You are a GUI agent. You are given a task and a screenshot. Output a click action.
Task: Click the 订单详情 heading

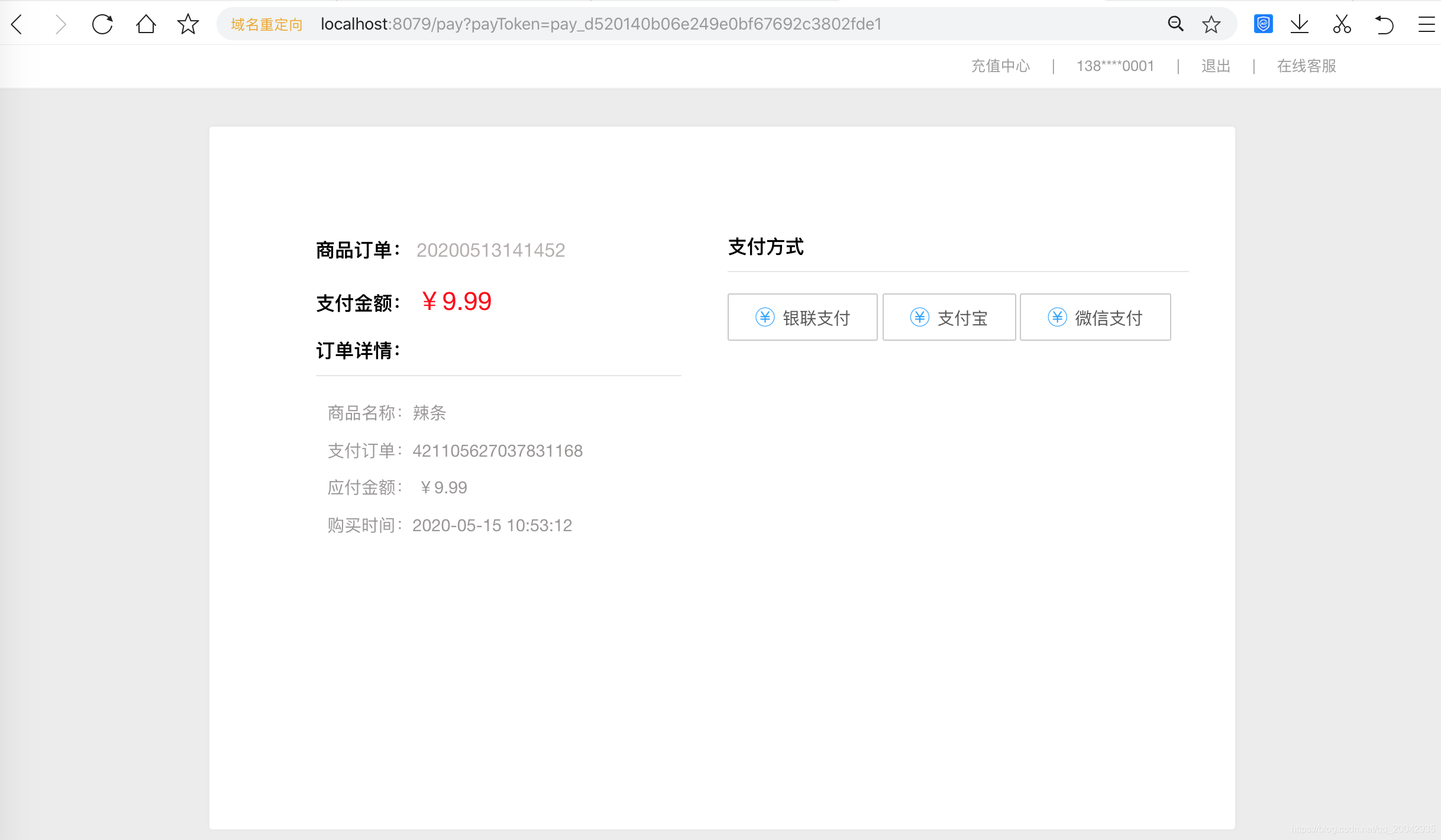(358, 351)
